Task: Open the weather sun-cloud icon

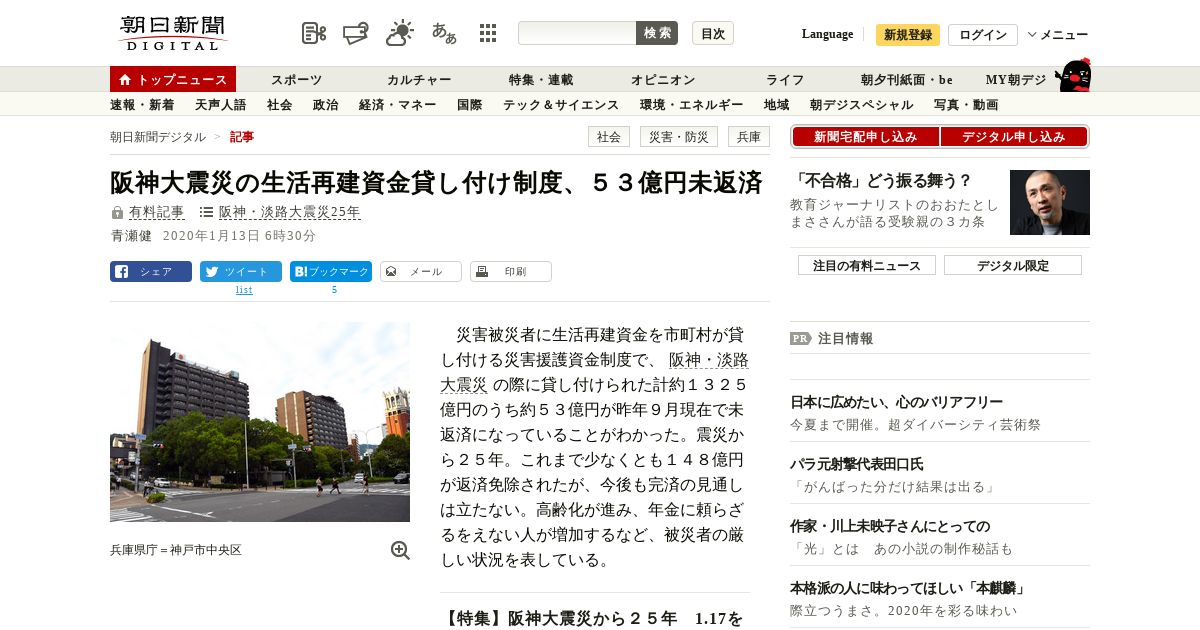Action: point(400,33)
